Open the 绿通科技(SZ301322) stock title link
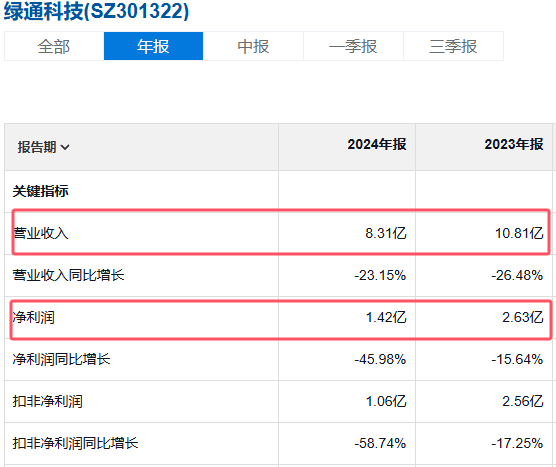The width and height of the screenshot is (556, 467). (96, 11)
